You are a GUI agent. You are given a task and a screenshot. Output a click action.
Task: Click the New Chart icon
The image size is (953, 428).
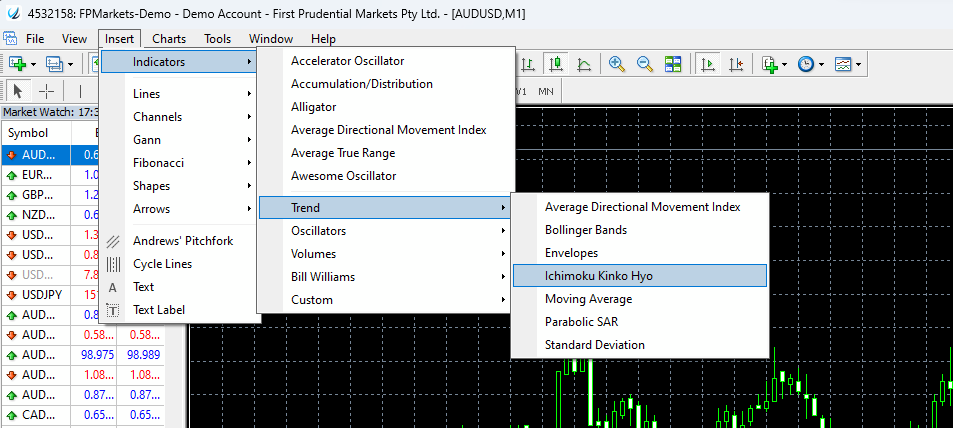pos(17,64)
